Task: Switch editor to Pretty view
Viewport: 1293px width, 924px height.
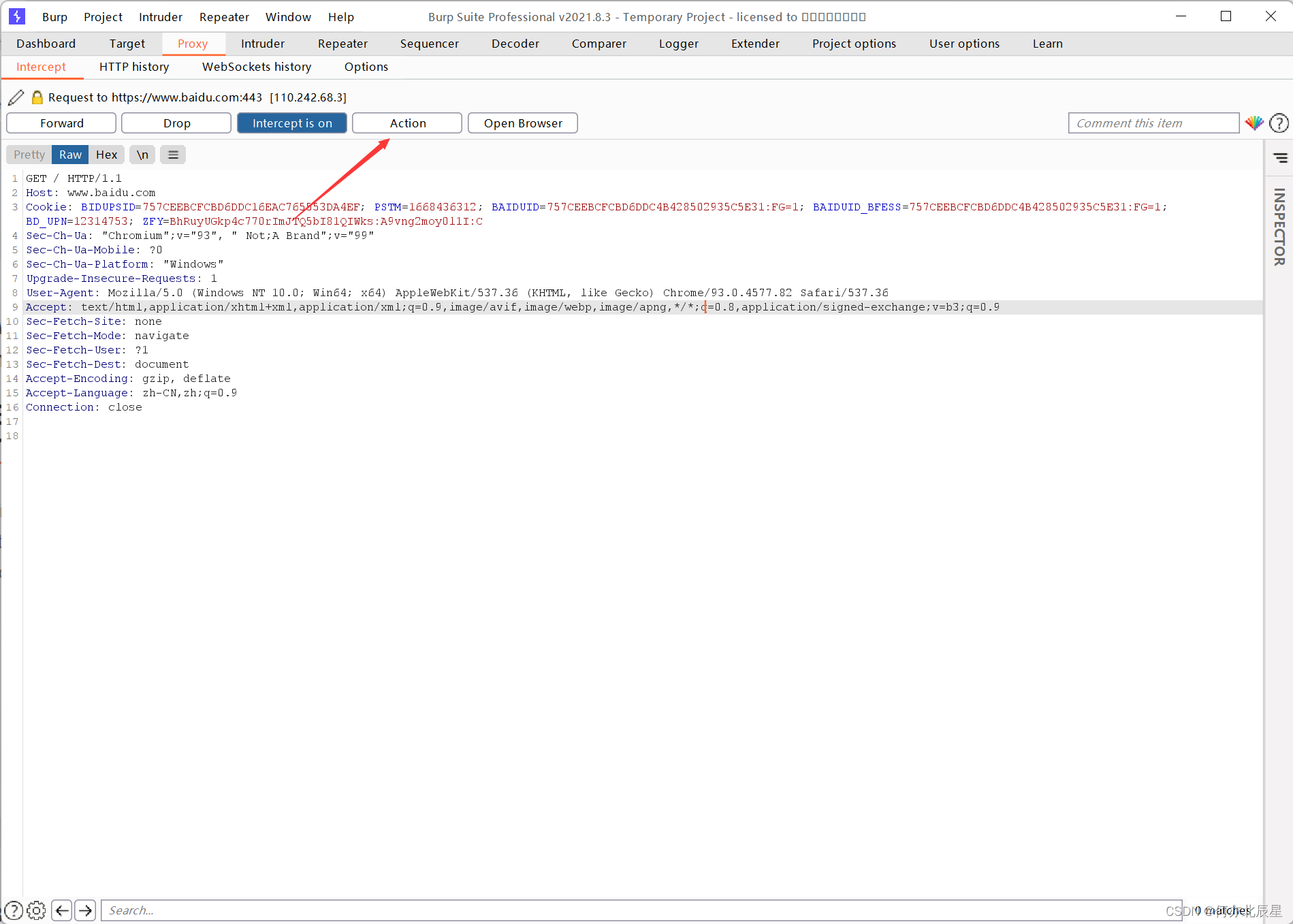Action: (29, 155)
